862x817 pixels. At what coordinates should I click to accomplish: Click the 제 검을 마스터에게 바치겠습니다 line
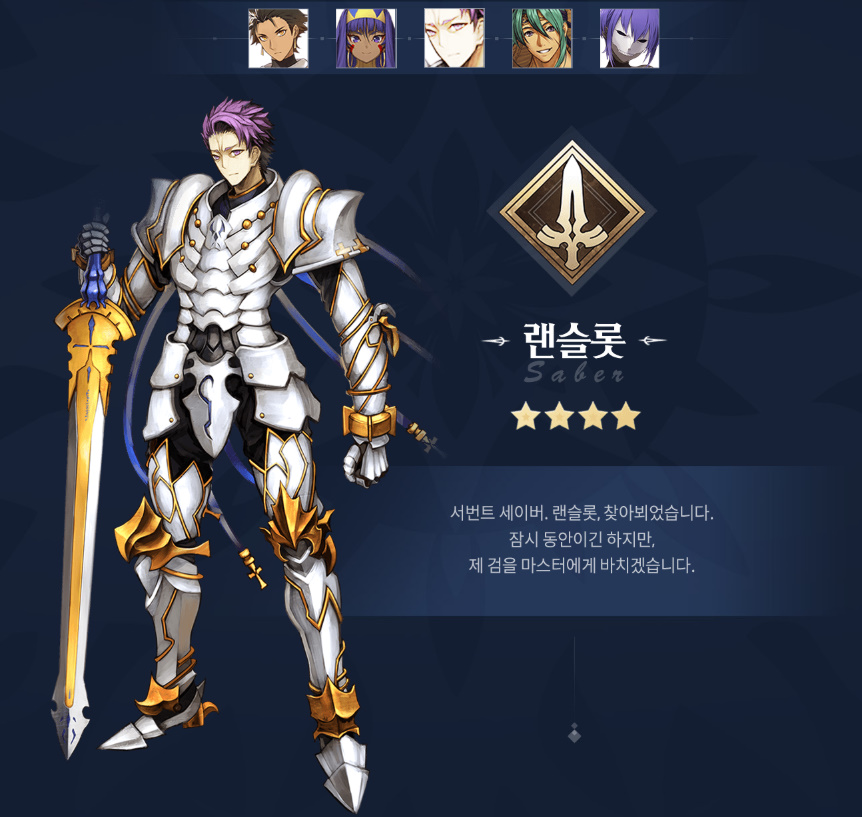coord(582,565)
